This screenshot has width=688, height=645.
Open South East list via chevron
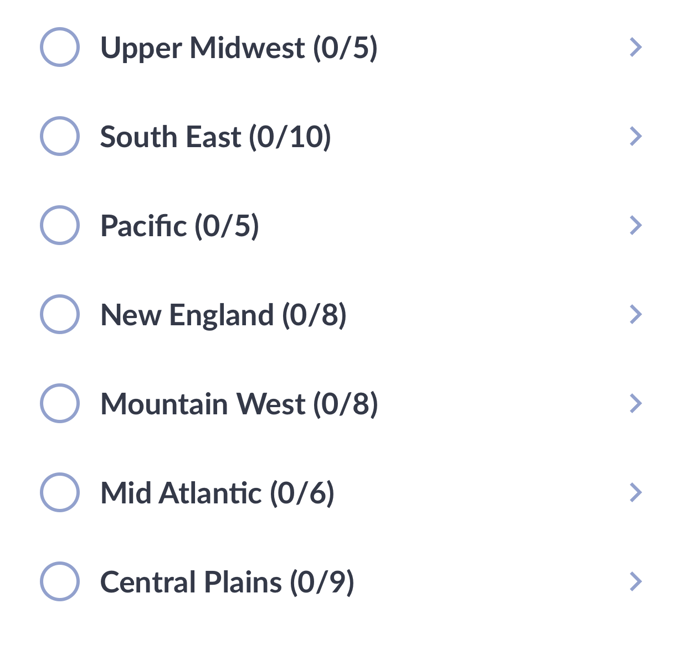(x=636, y=136)
